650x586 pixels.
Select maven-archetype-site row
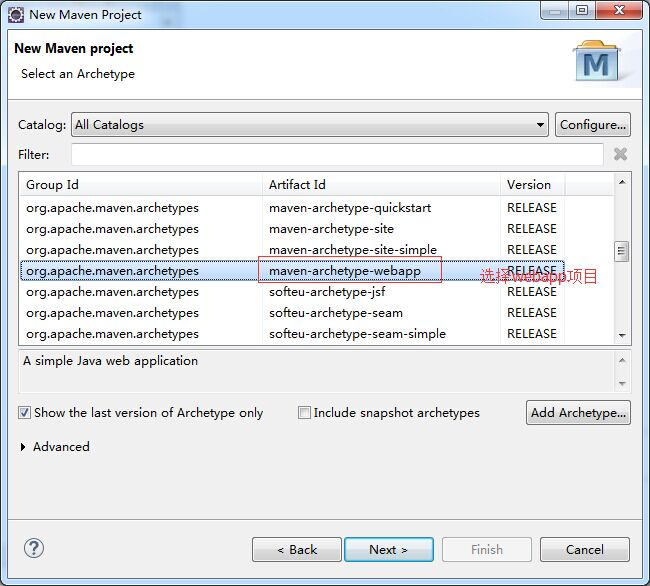pos(292,229)
